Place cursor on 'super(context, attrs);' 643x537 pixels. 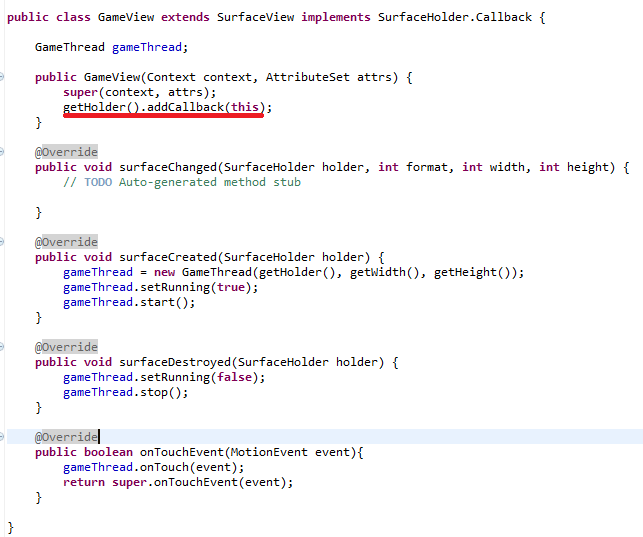tap(139, 92)
